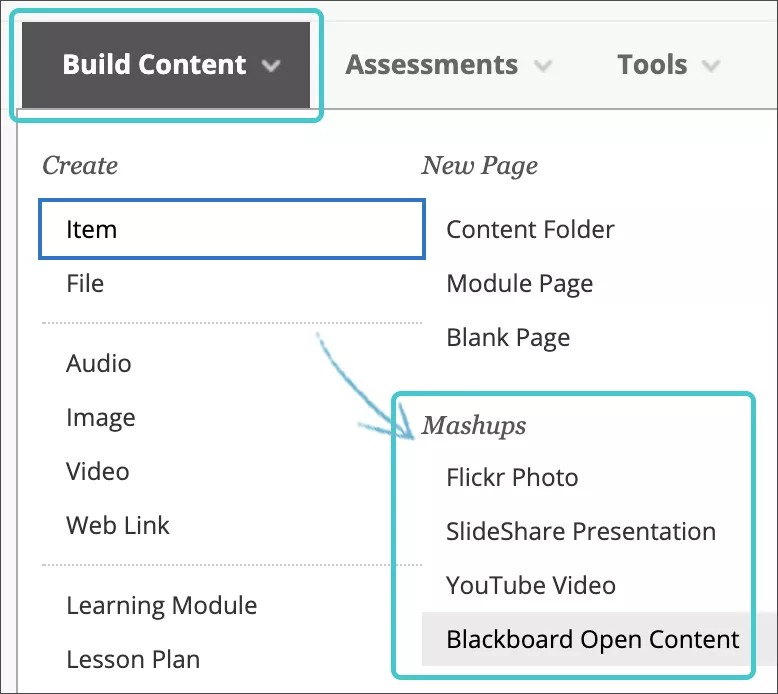The height and width of the screenshot is (694, 778).
Task: Click the Assessments chevron arrow
Action: click(542, 67)
